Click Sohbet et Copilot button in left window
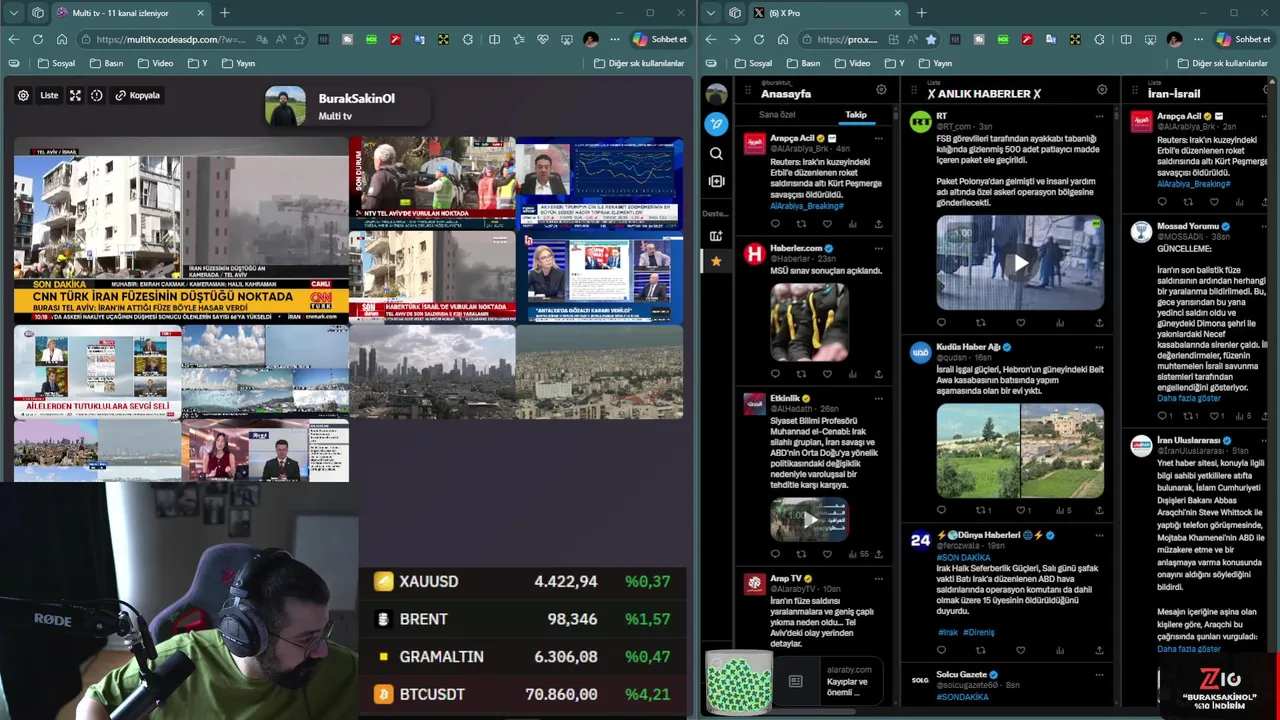Viewport: 1280px width, 720px height. click(660, 39)
